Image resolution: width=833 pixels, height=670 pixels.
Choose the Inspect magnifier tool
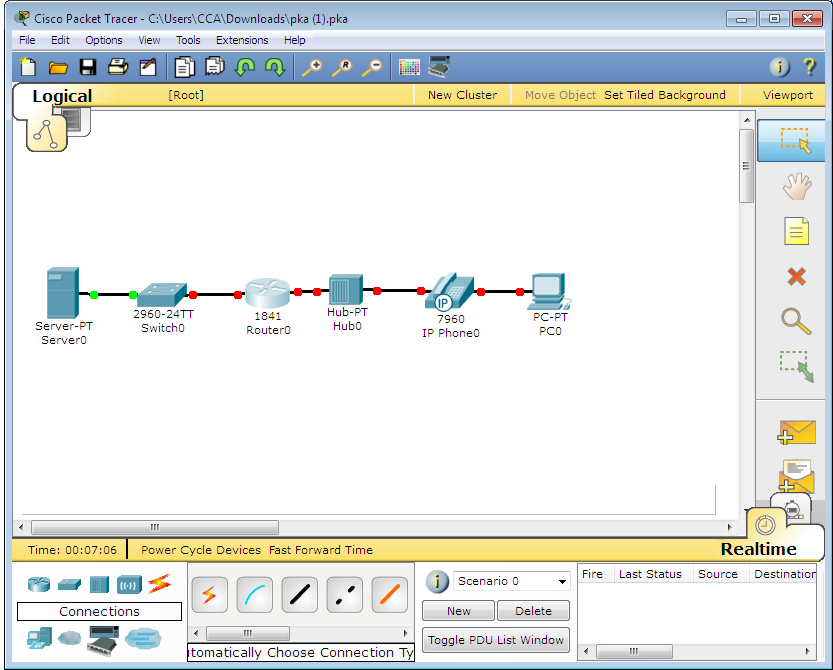(x=796, y=321)
